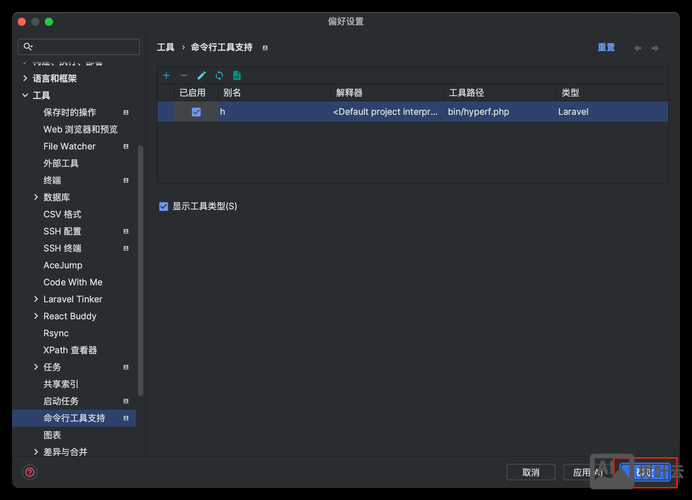Click the '<Default project interpr...' cell
The width and height of the screenshot is (692, 500).
tap(387, 112)
